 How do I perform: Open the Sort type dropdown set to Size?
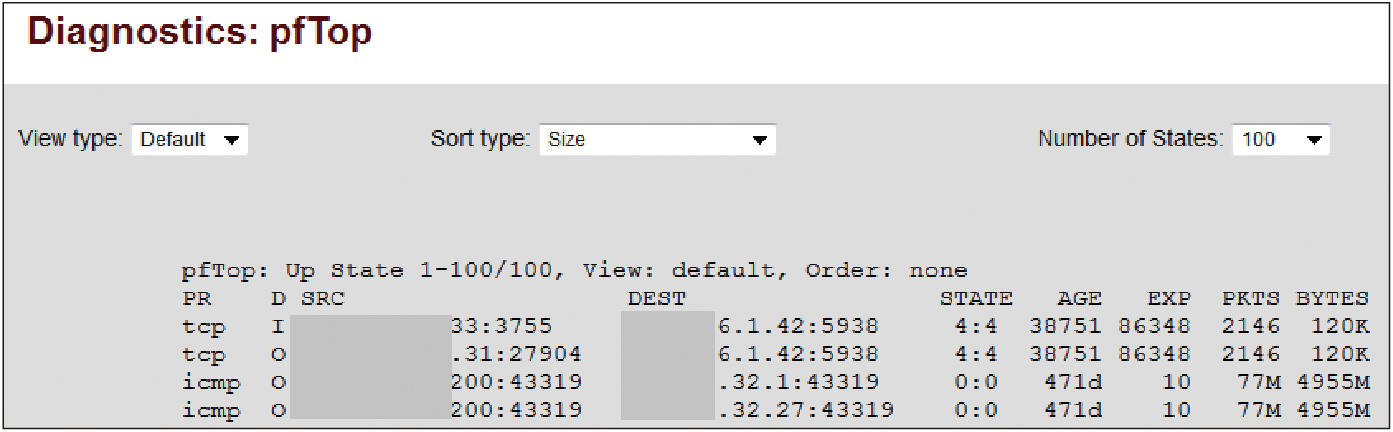coord(657,139)
